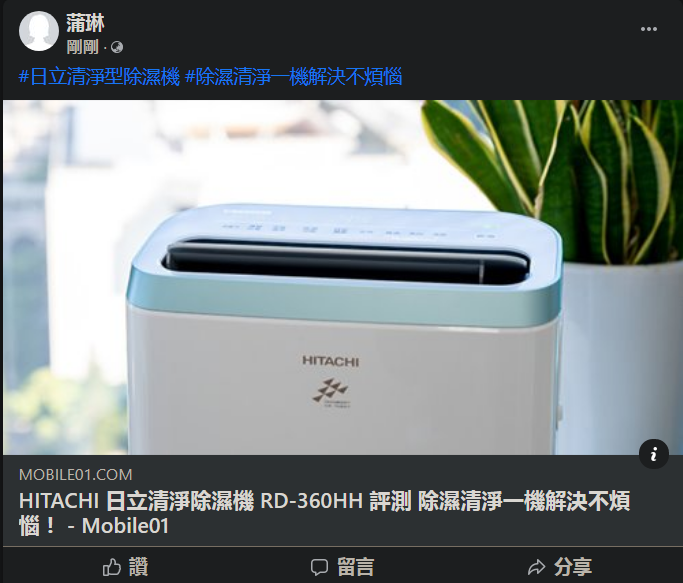The width and height of the screenshot is (683, 583).
Task: Click the 分享 share button
Action: pos(560,567)
